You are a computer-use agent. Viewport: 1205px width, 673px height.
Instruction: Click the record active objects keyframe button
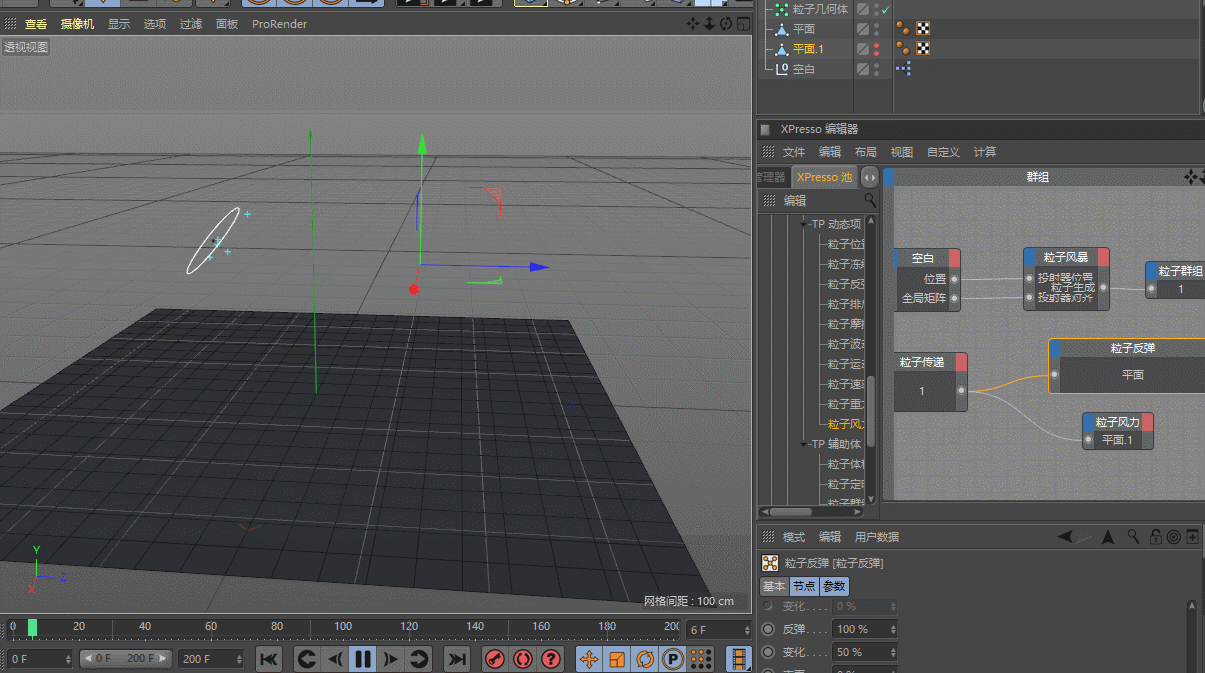(x=495, y=659)
